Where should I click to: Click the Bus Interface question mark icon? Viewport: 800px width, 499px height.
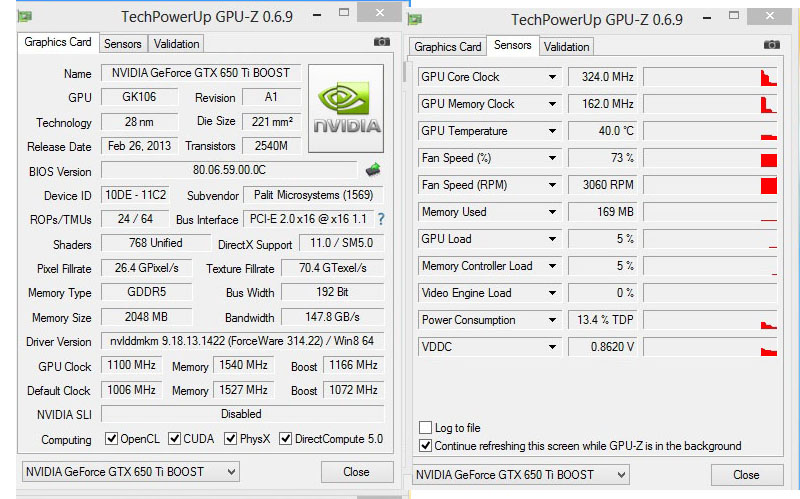click(x=381, y=219)
